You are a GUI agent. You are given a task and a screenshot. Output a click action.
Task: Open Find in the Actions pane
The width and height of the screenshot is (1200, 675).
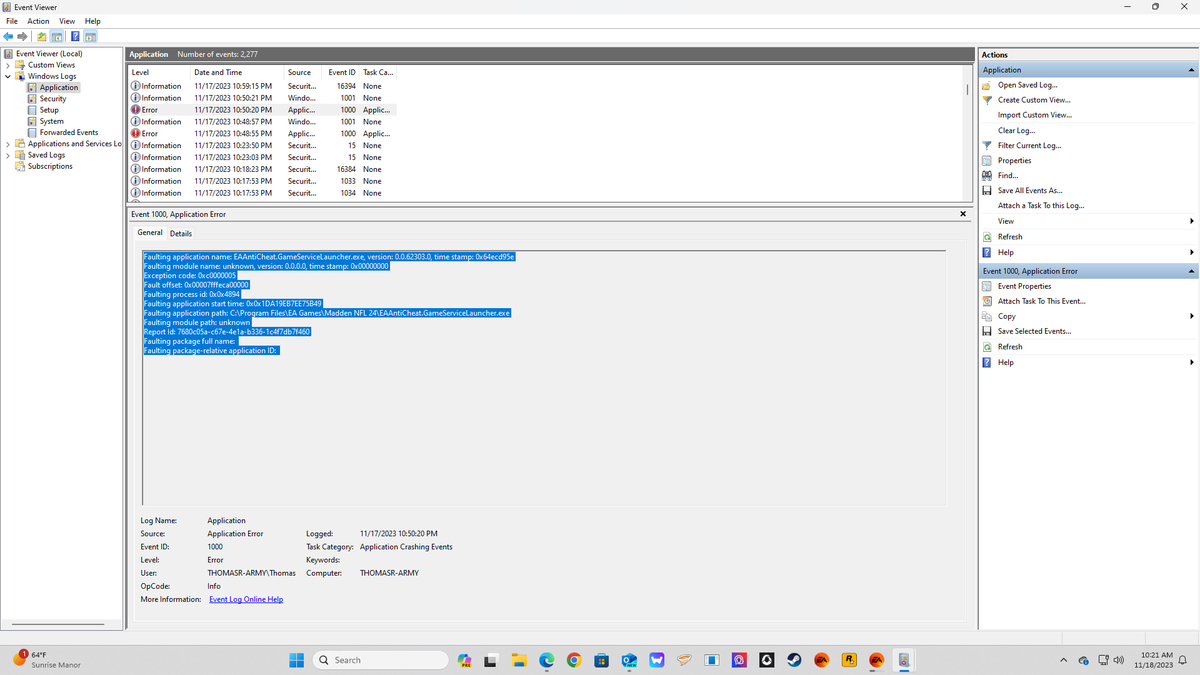coord(1008,176)
